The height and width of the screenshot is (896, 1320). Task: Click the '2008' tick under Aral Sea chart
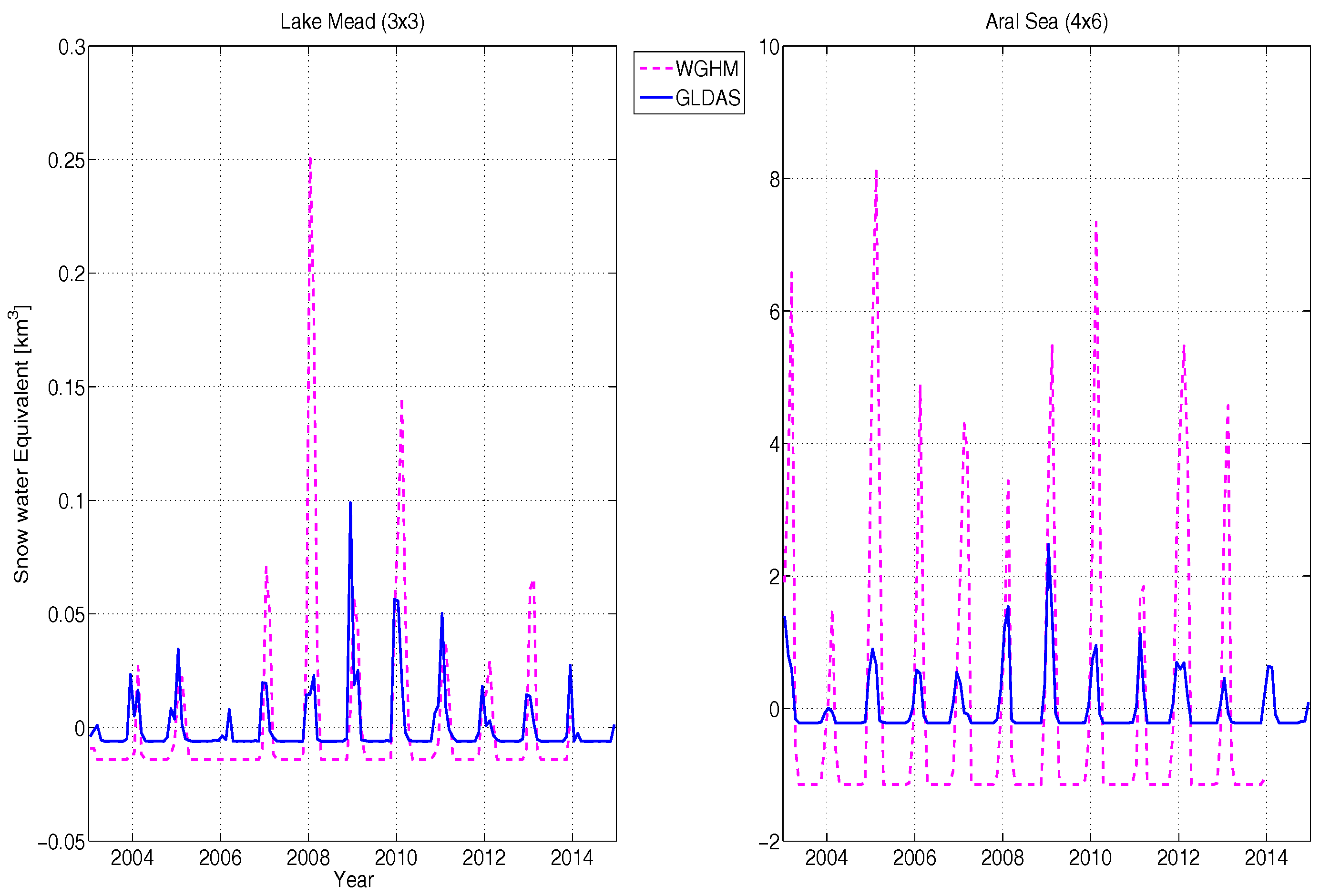[1003, 857]
